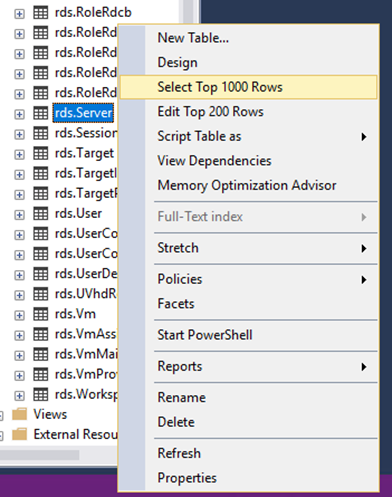Click the Views folder icon

(20, 414)
